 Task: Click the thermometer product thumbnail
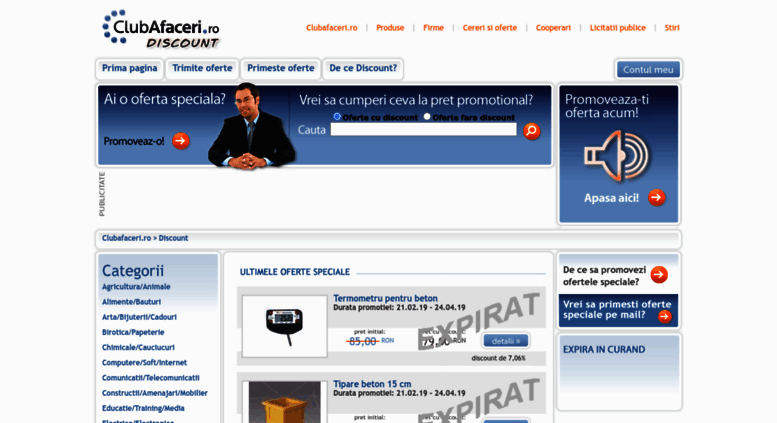point(284,326)
